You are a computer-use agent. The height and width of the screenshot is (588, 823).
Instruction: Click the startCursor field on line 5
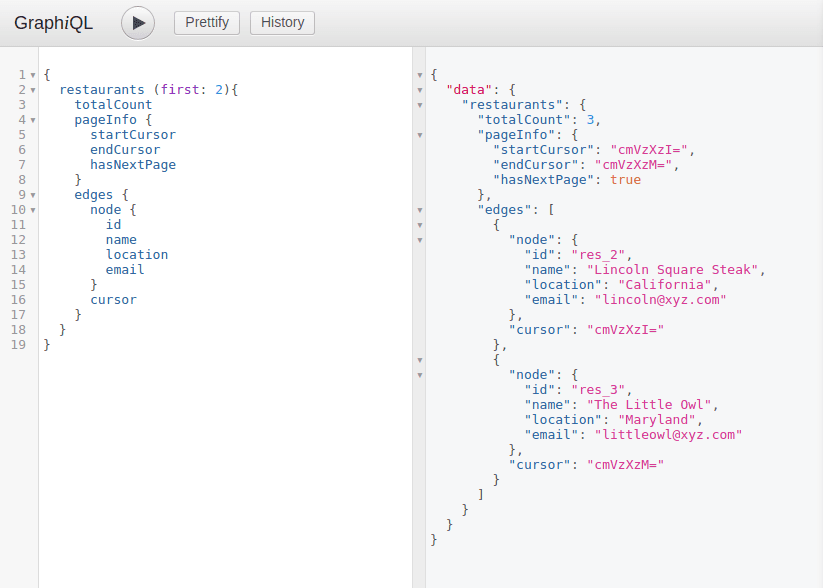[133, 134]
